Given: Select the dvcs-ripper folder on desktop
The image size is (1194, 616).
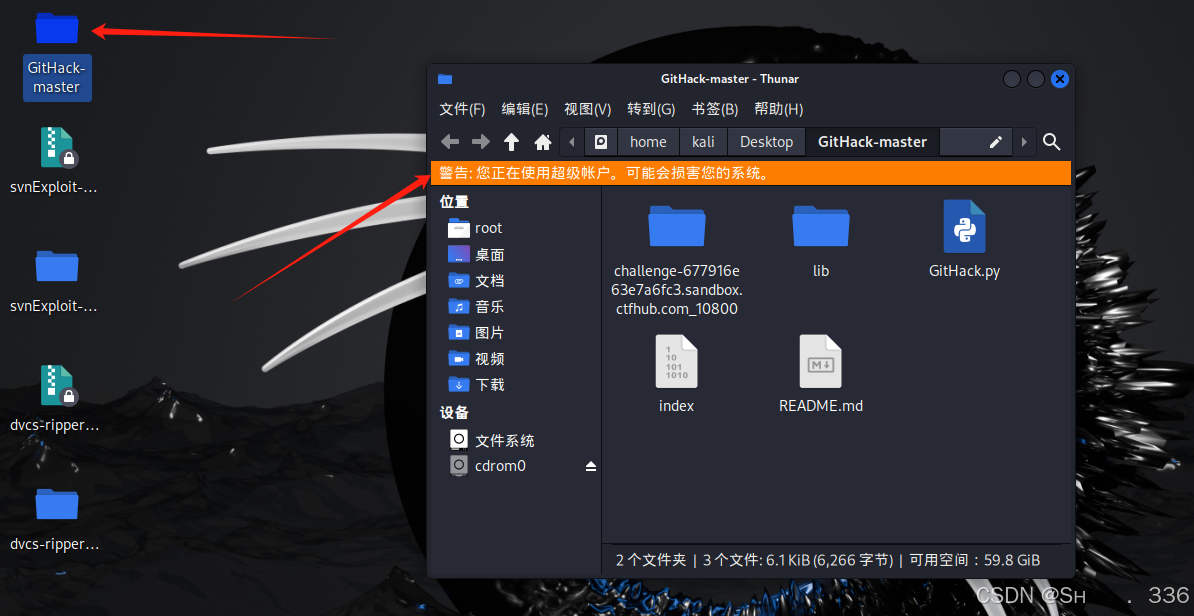Looking at the screenshot, I should coord(55,519).
